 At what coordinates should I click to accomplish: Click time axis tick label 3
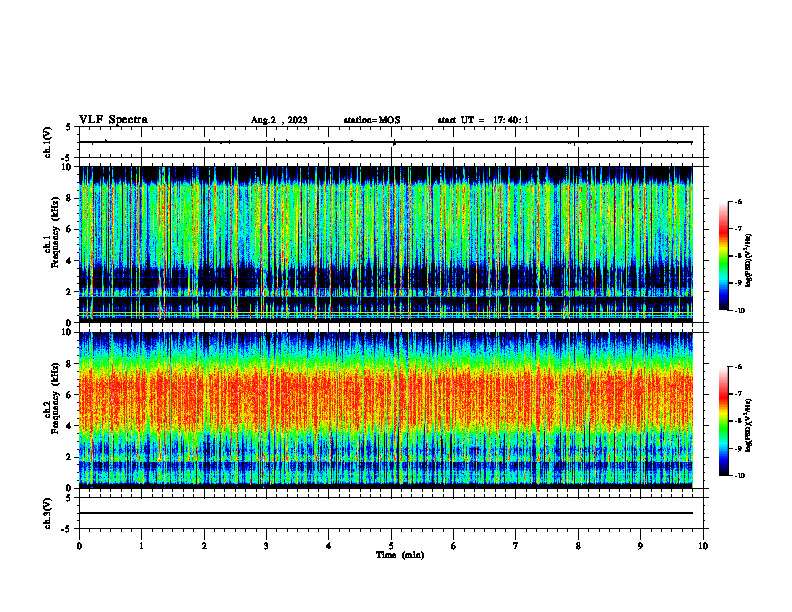click(266, 546)
